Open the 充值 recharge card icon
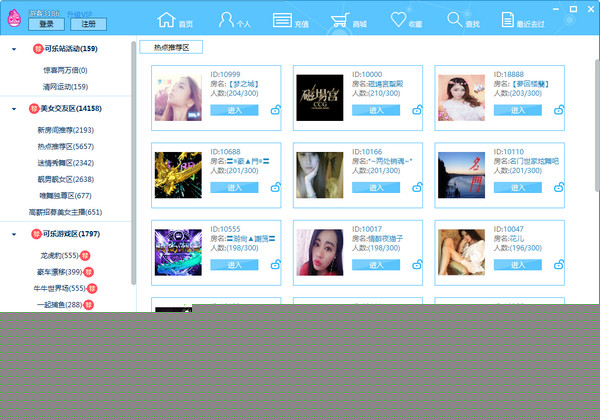The height and width of the screenshot is (420, 600). (282, 20)
